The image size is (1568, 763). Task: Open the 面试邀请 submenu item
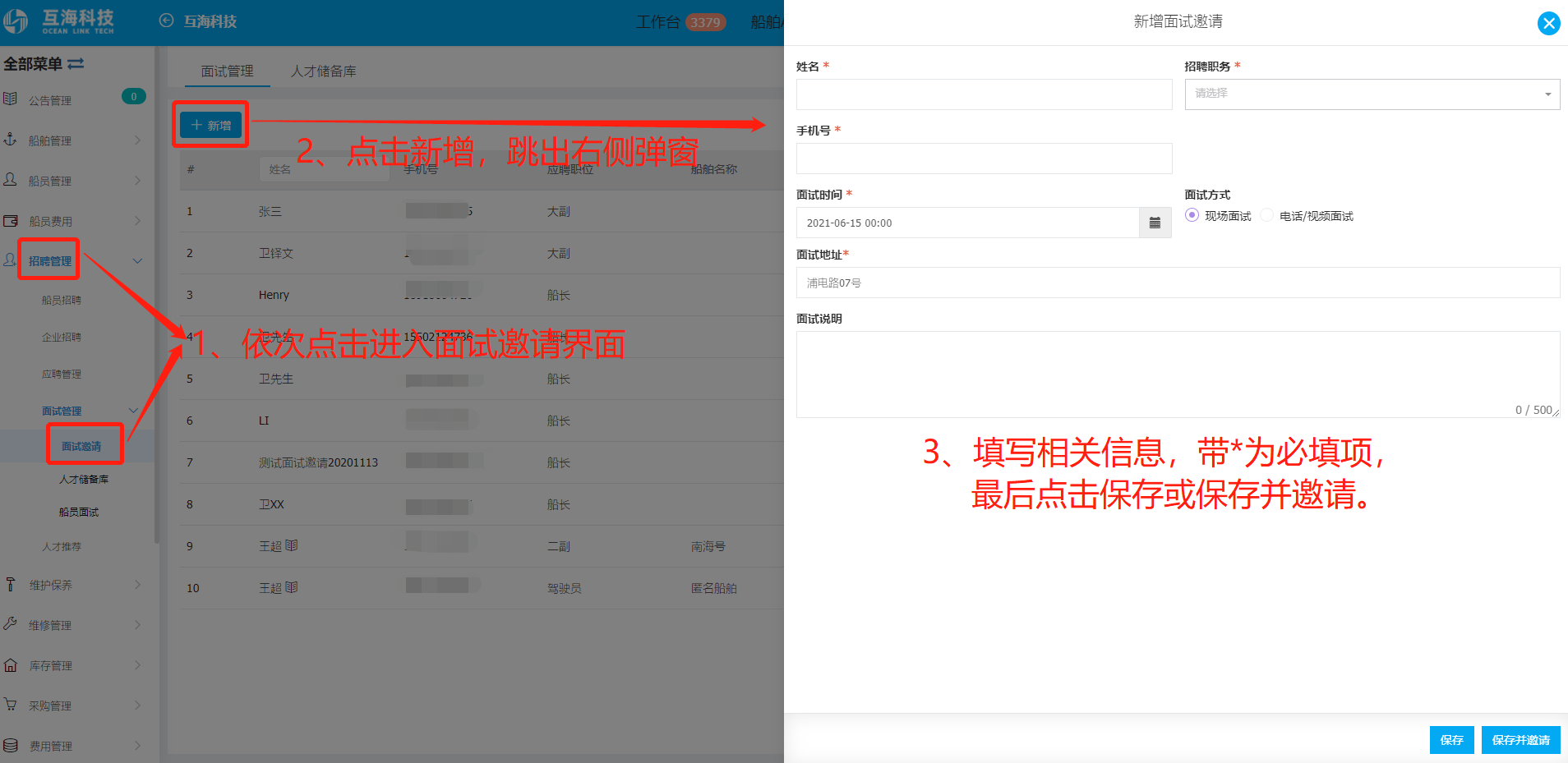pos(81,446)
